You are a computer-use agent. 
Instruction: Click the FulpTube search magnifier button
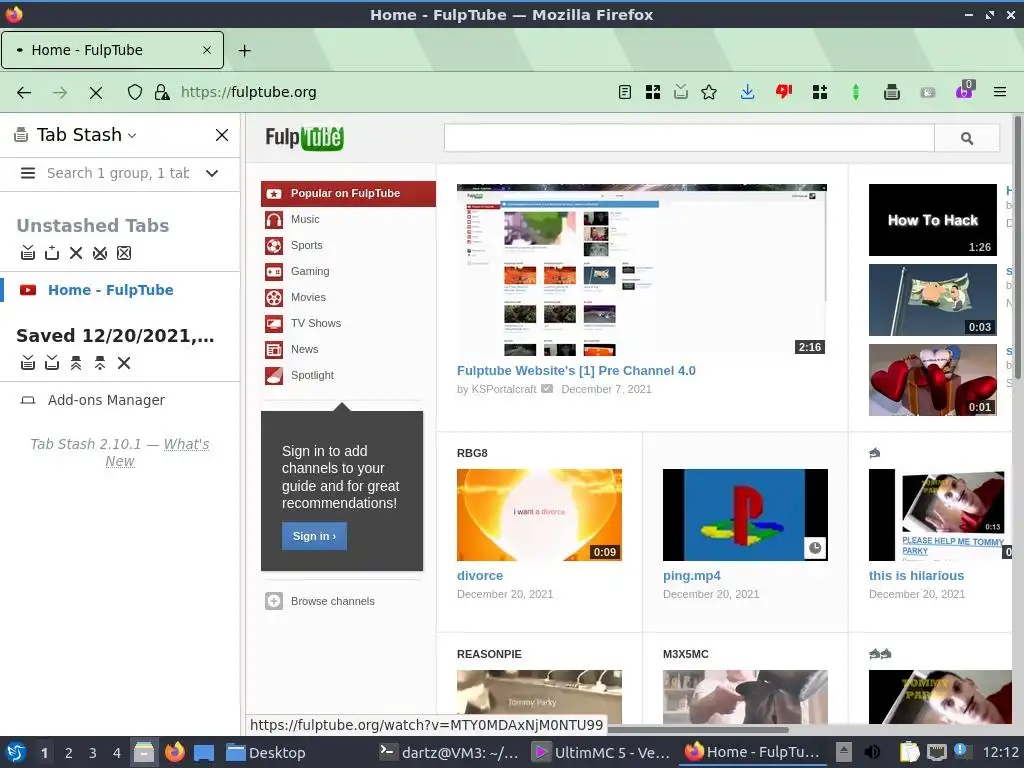(967, 138)
